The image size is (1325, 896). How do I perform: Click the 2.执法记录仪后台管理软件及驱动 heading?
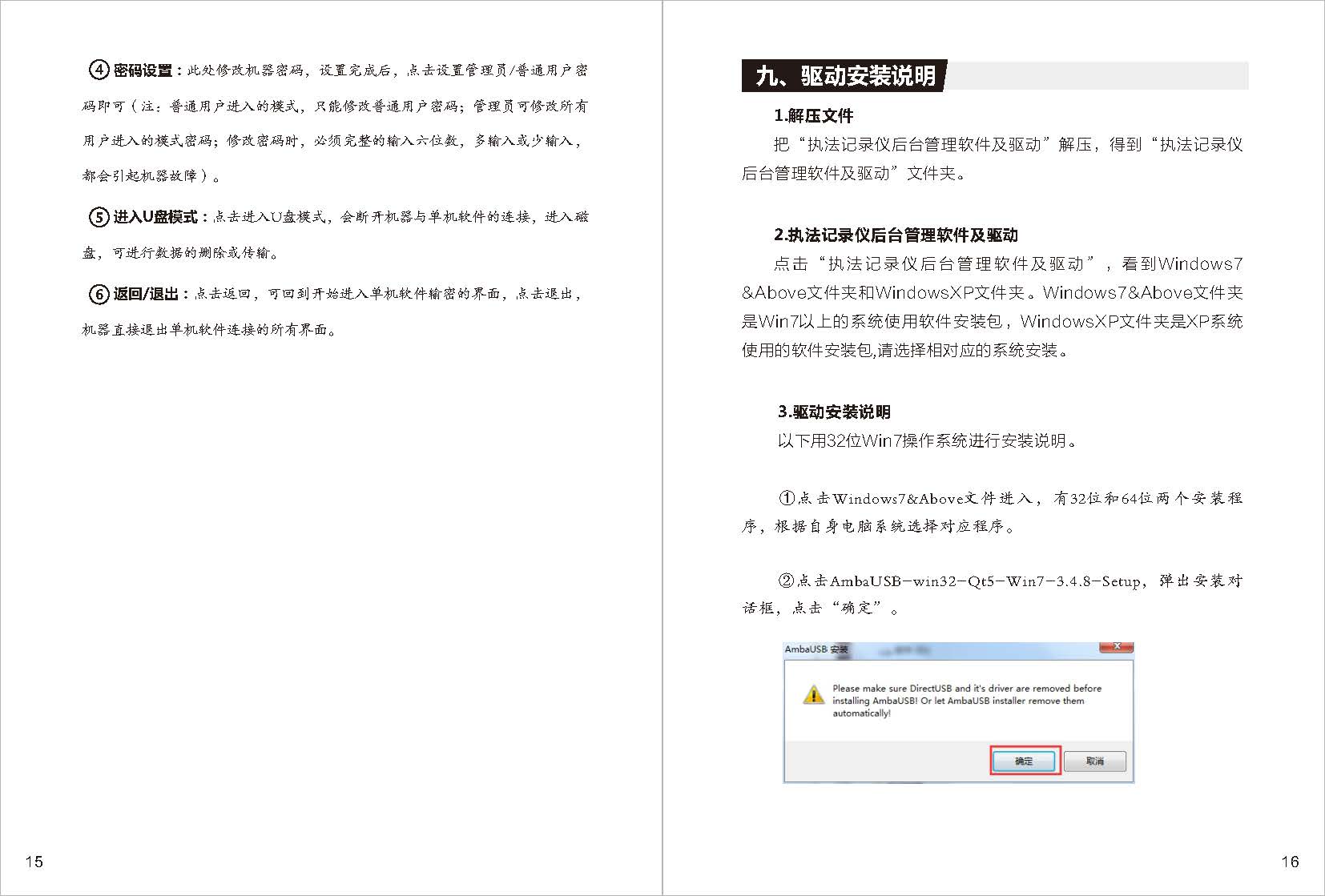point(896,235)
